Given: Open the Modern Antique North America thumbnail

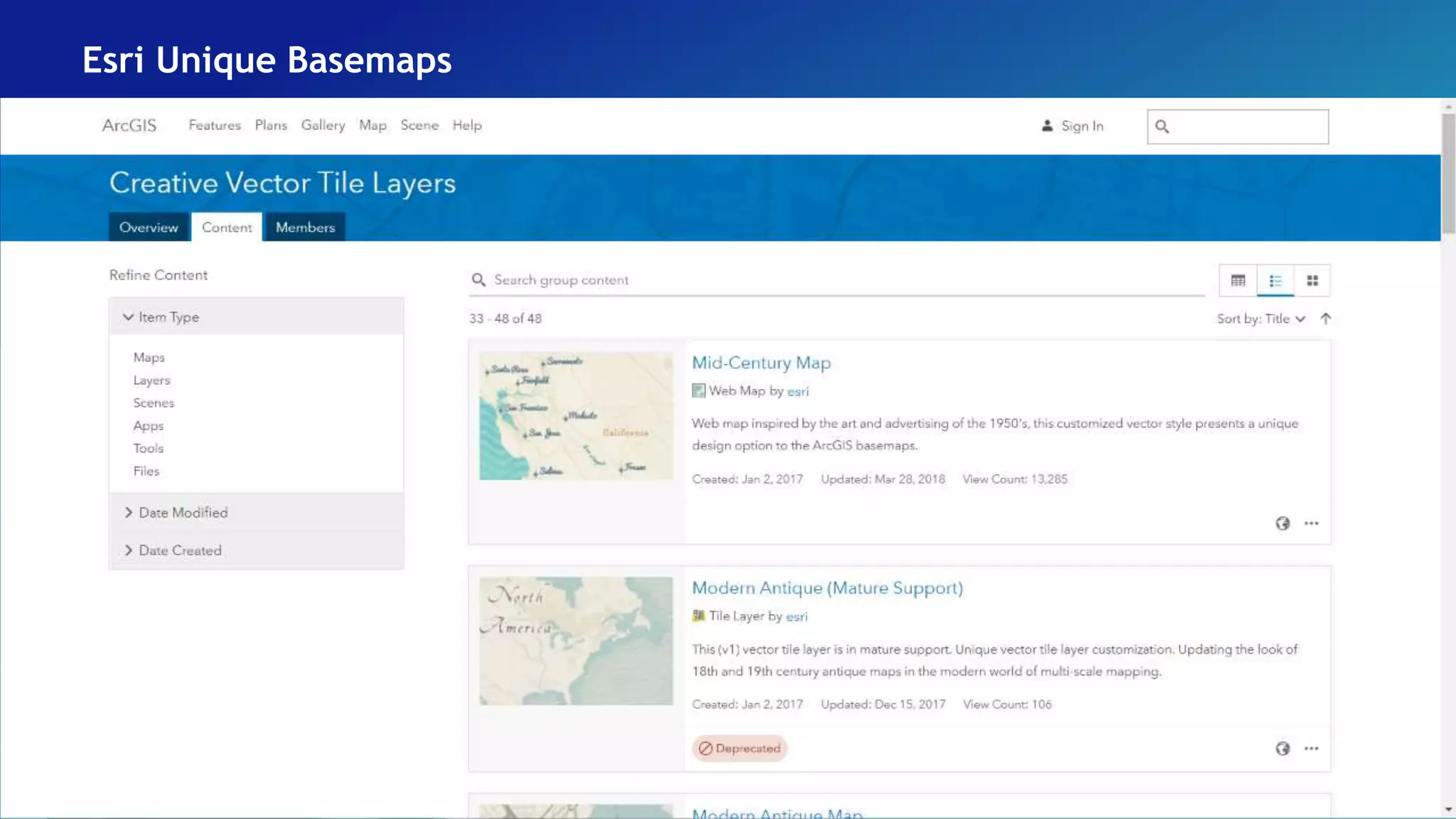Looking at the screenshot, I should (576, 641).
